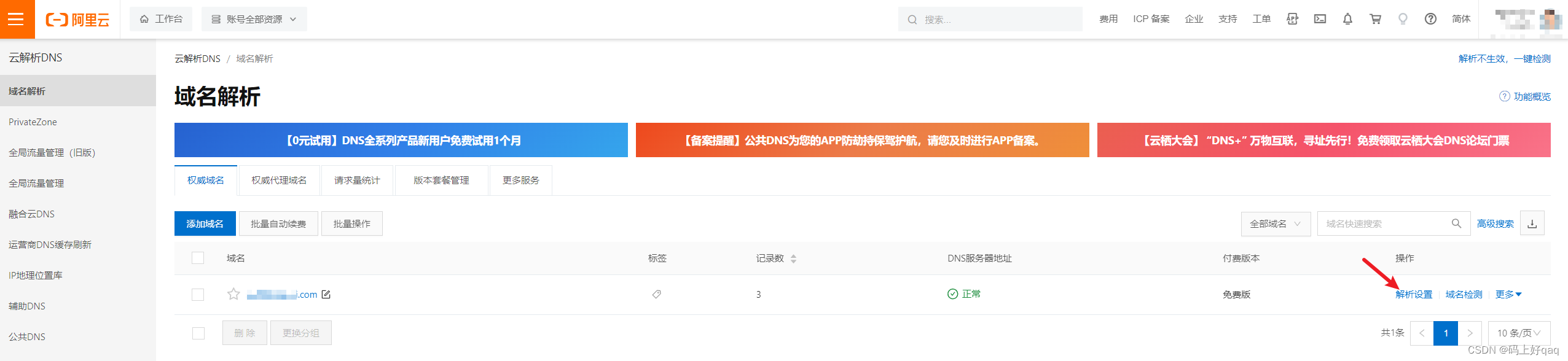Click 解析不生效，一键检测 link
Screen dimensions: 1568x361
[x=1504, y=58]
